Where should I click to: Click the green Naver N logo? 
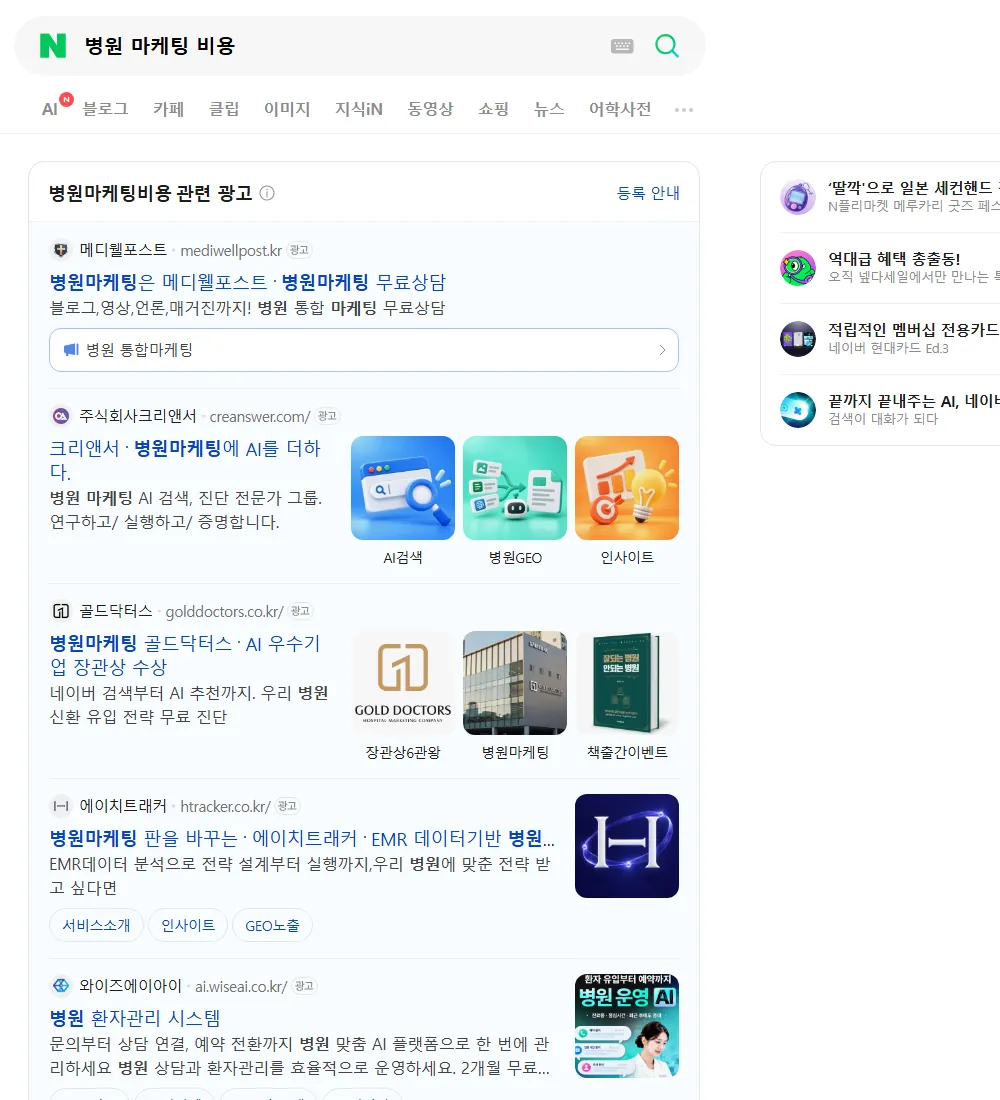tap(53, 46)
